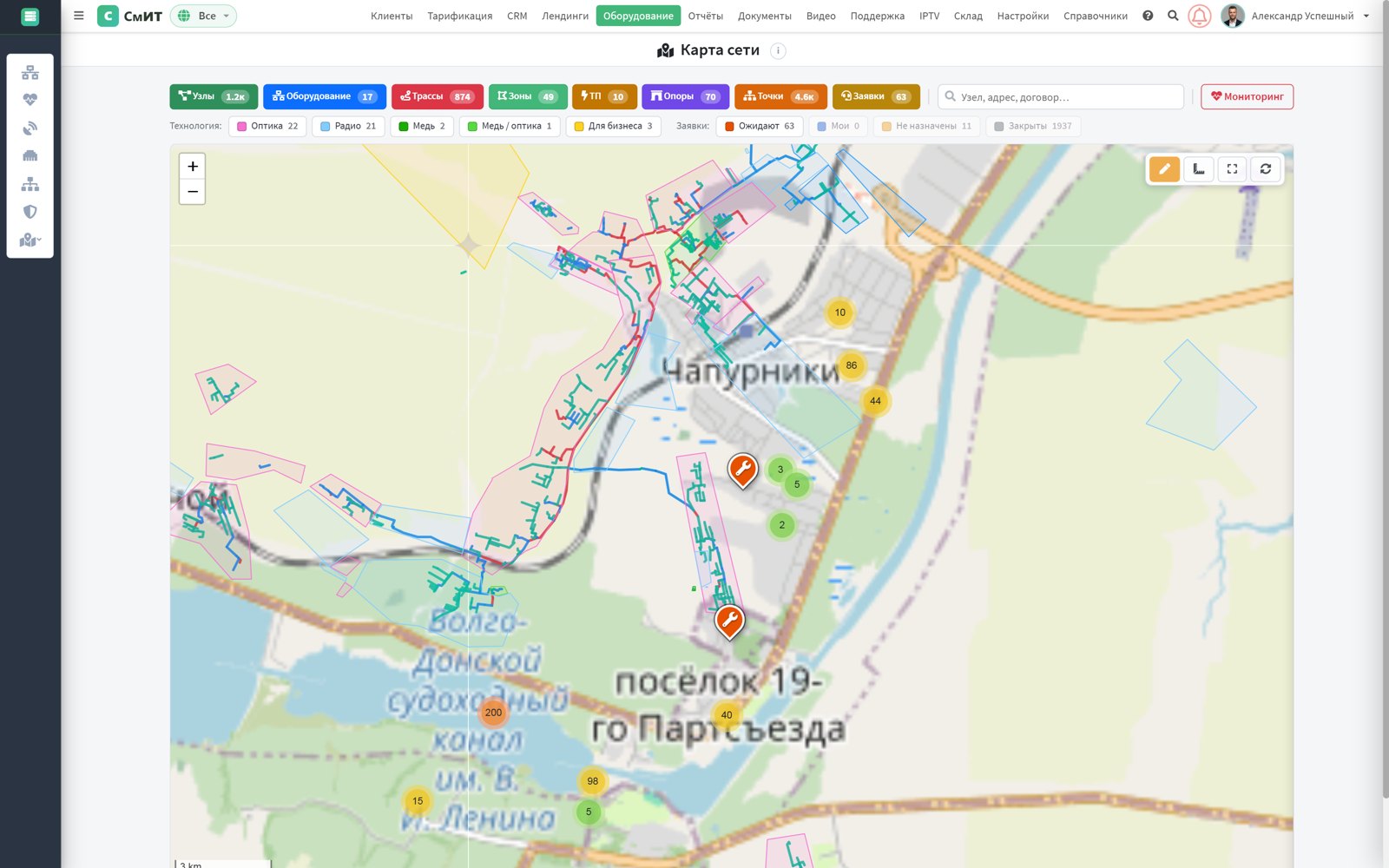
Task: Zoom in on the map
Action: click(x=193, y=166)
